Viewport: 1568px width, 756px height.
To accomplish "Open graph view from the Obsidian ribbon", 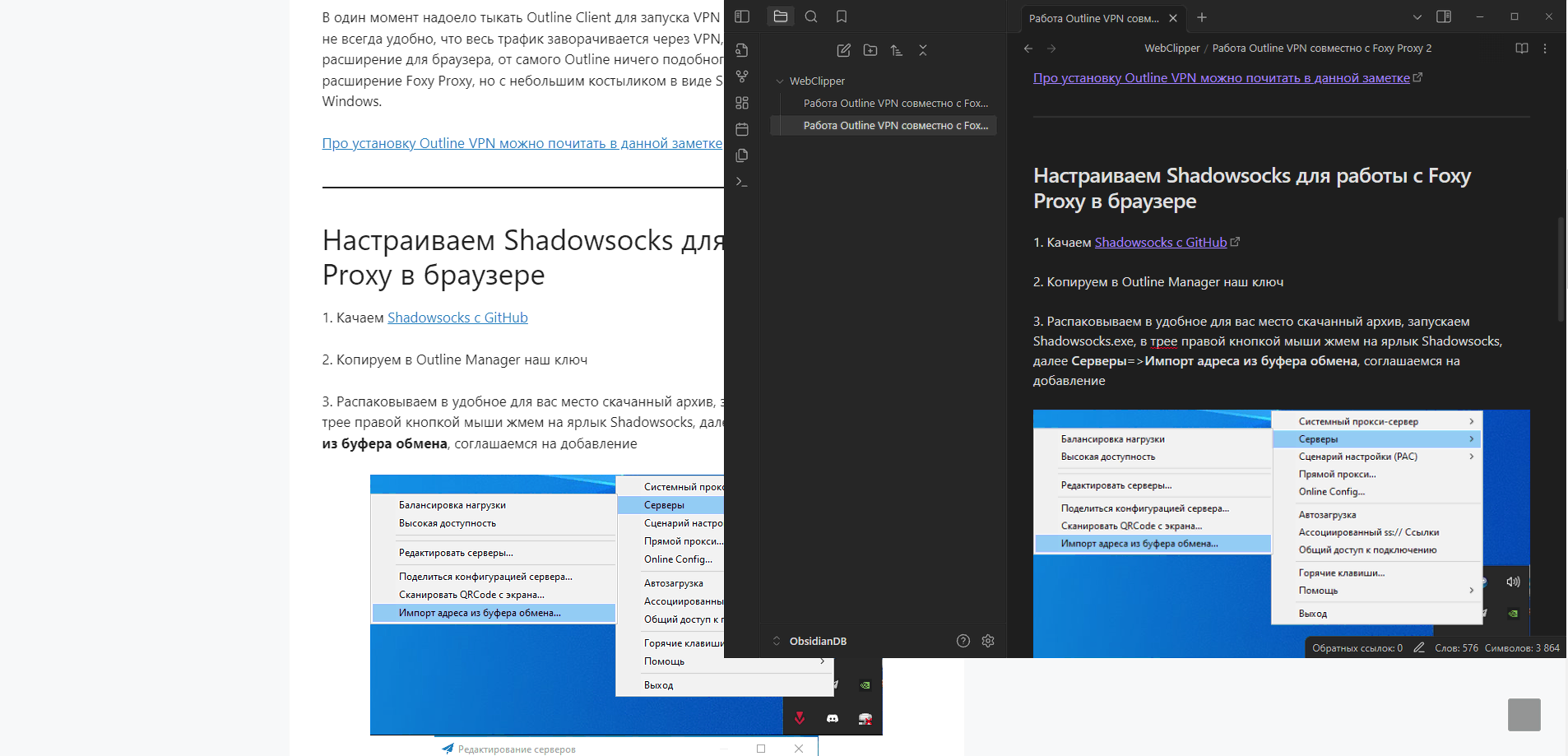I will (x=742, y=77).
